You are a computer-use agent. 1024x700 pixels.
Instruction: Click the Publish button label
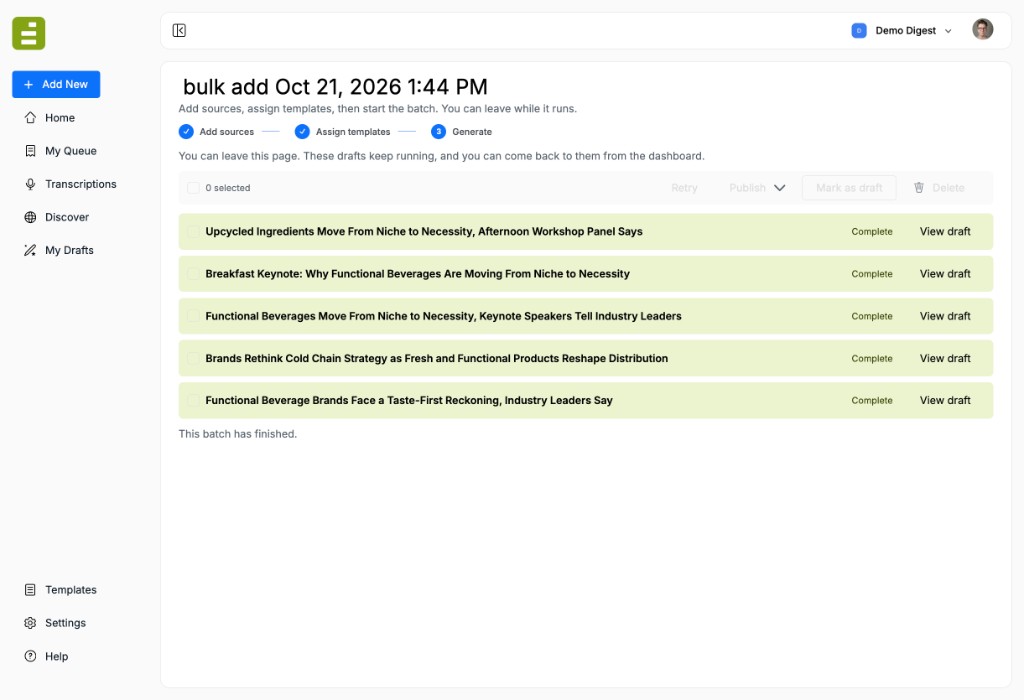(747, 188)
